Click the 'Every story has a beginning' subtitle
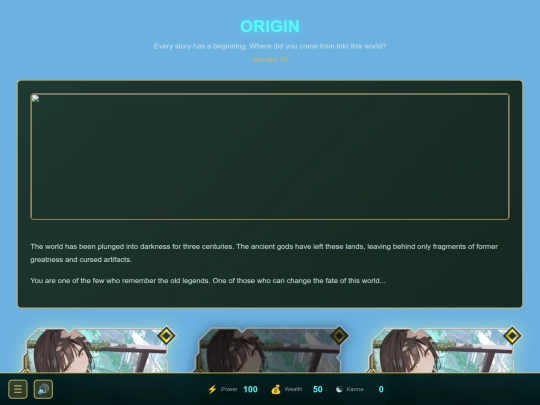 pyautogui.click(x=270, y=46)
